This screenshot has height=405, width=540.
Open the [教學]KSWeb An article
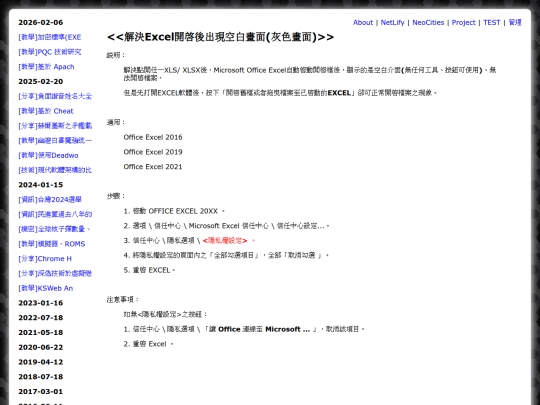click(x=45, y=288)
